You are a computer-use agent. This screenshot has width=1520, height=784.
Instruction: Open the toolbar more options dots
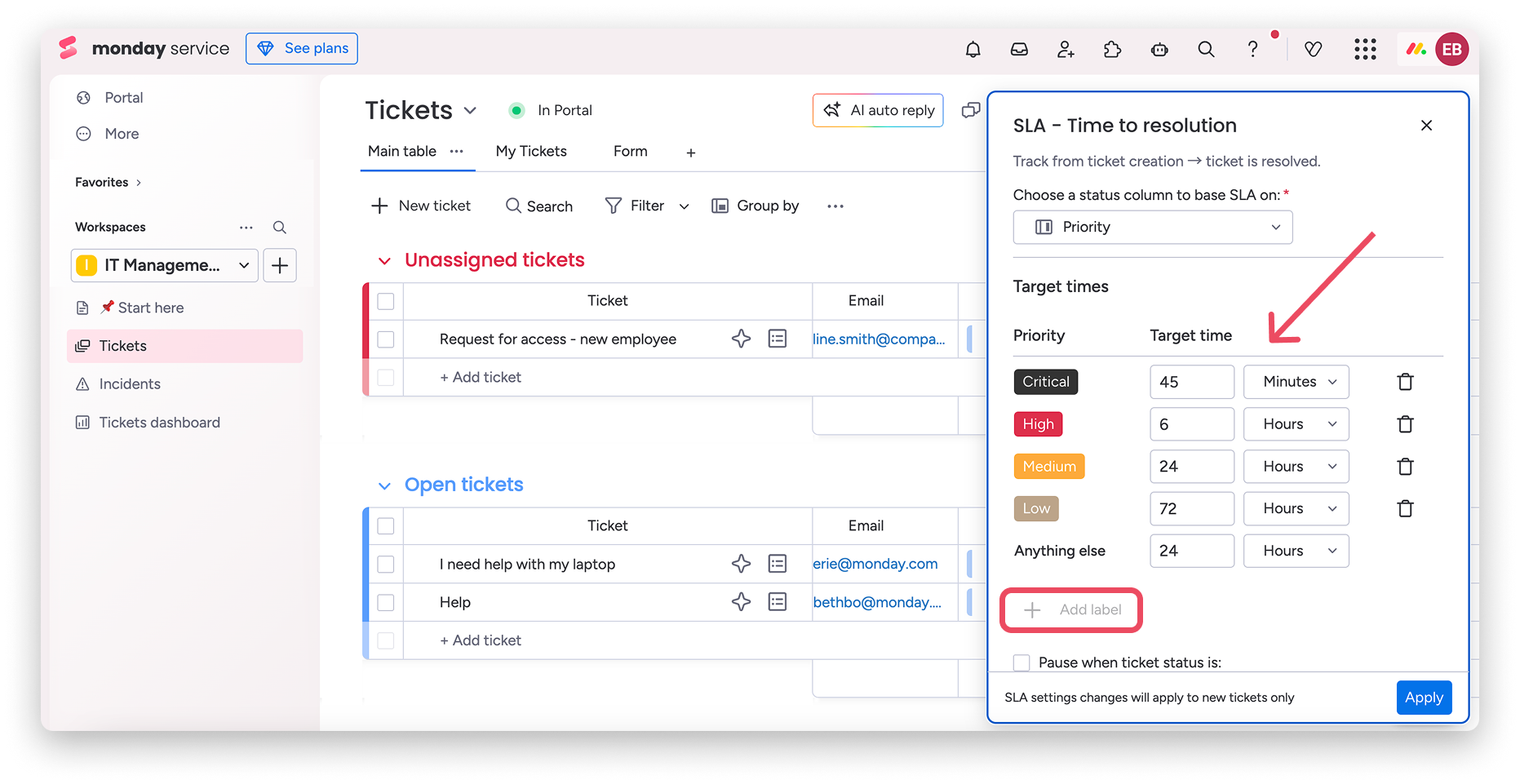point(835,206)
